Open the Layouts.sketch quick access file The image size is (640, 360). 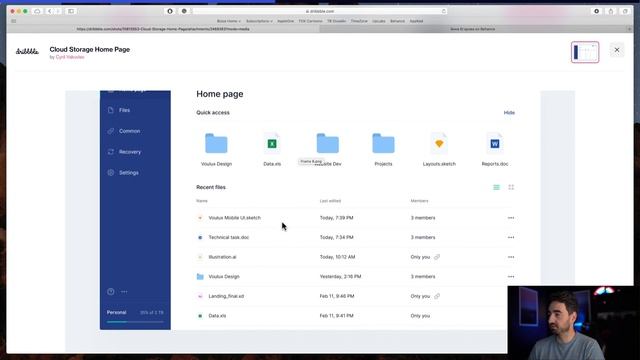pos(439,149)
